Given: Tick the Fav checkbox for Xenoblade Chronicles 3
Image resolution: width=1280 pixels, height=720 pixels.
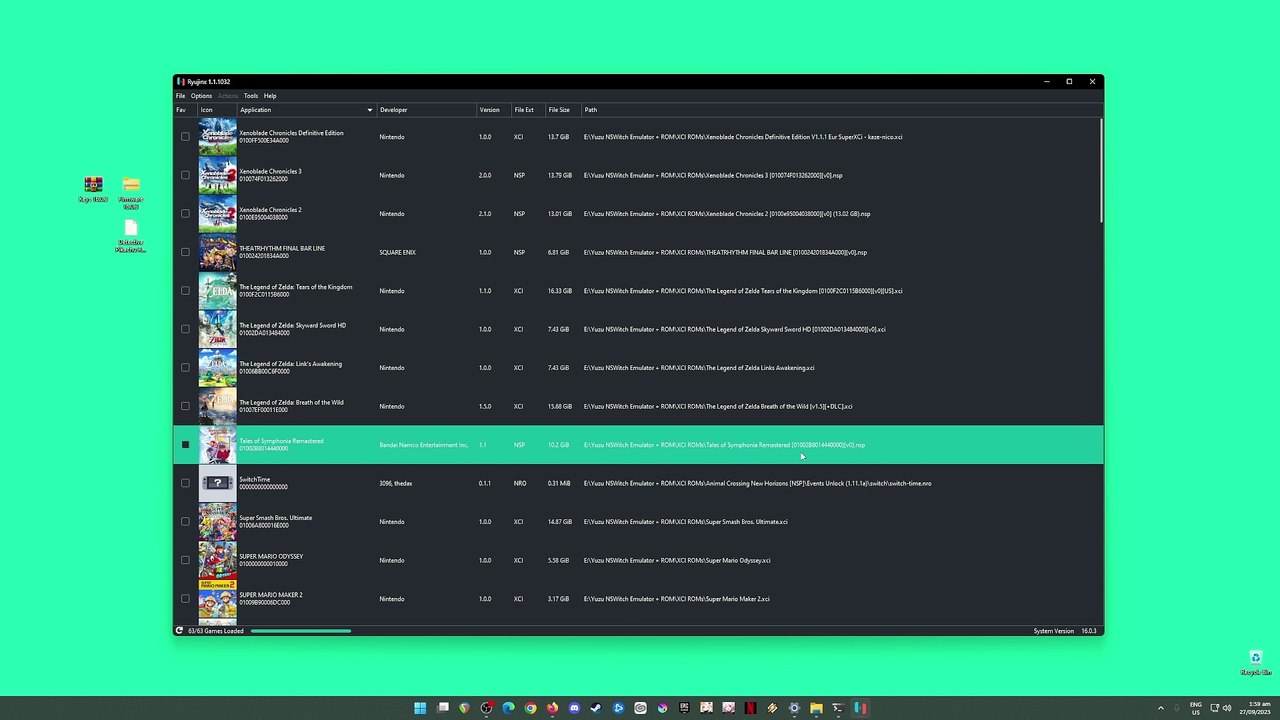Looking at the screenshot, I should tap(185, 175).
